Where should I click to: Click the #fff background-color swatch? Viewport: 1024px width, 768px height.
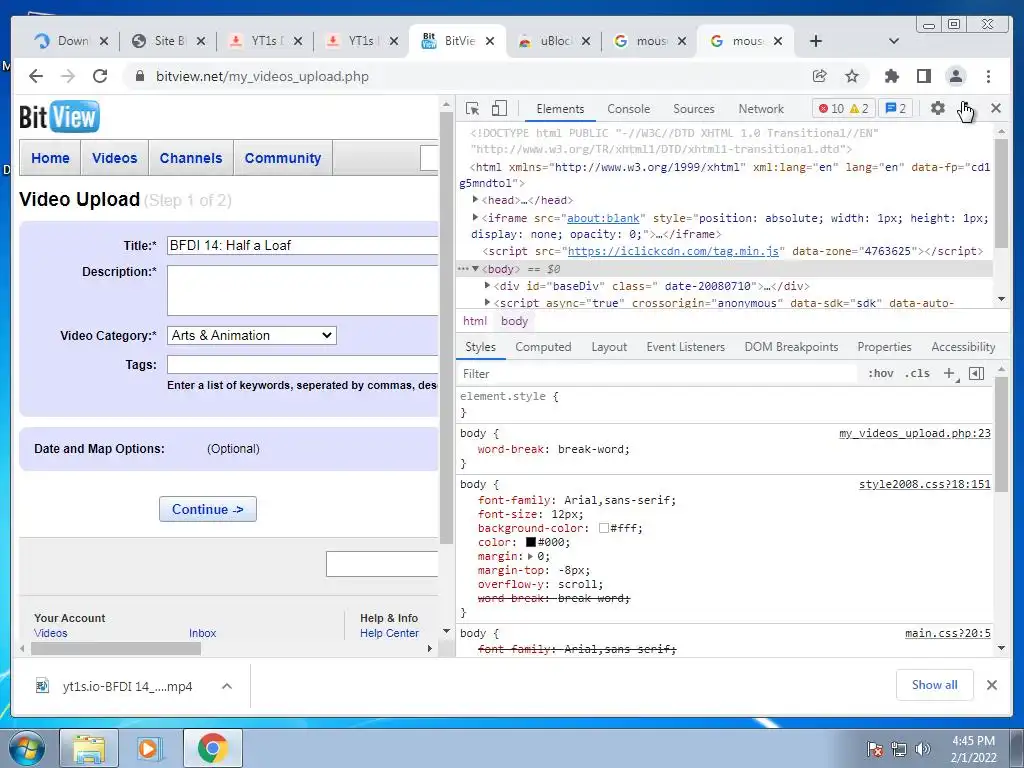(603, 528)
